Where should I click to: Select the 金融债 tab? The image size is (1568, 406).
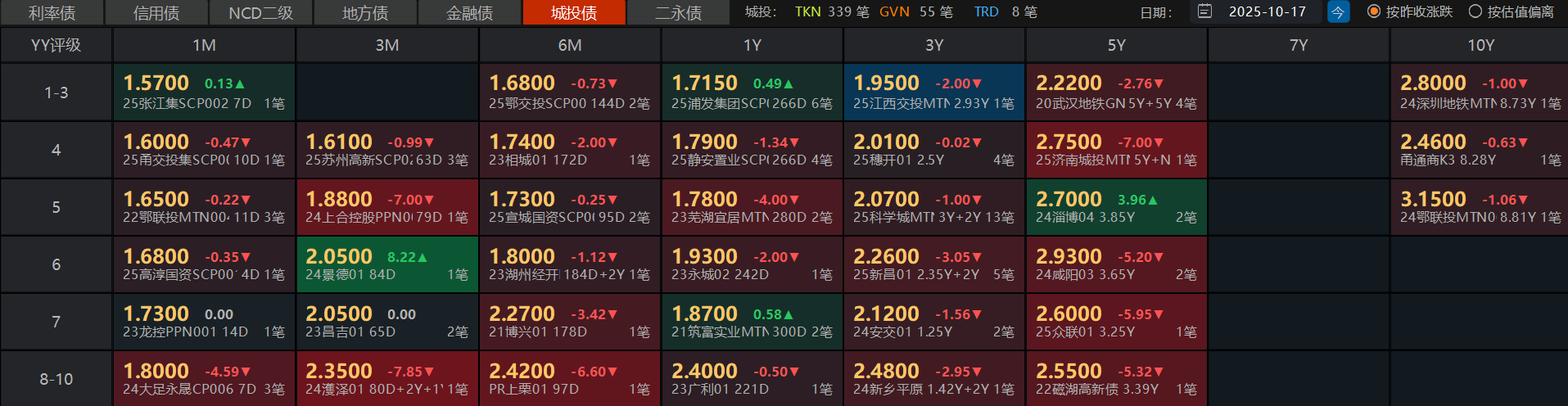469,12
